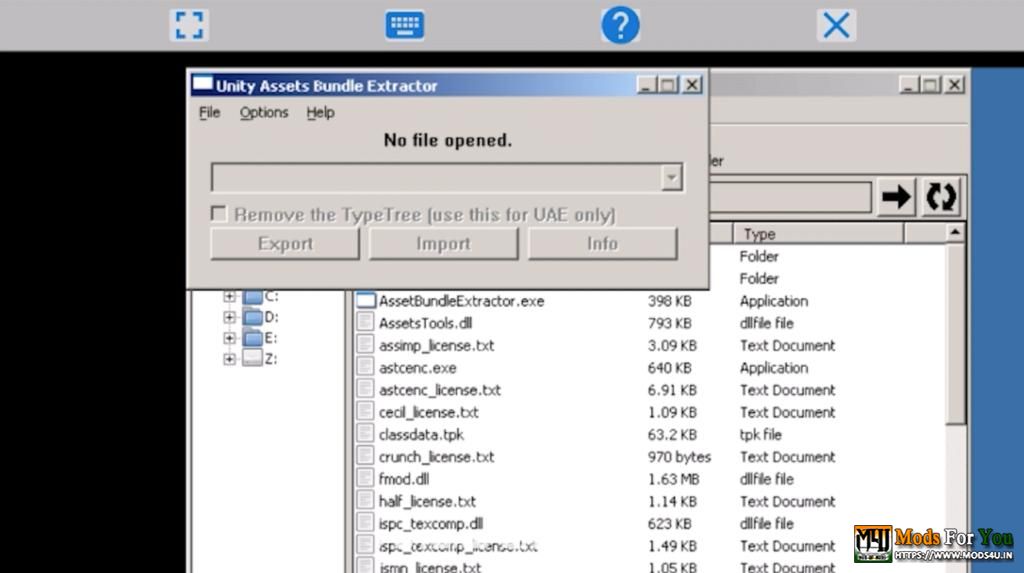Expand the D: drive tree node
The image size is (1024, 573).
(229, 318)
